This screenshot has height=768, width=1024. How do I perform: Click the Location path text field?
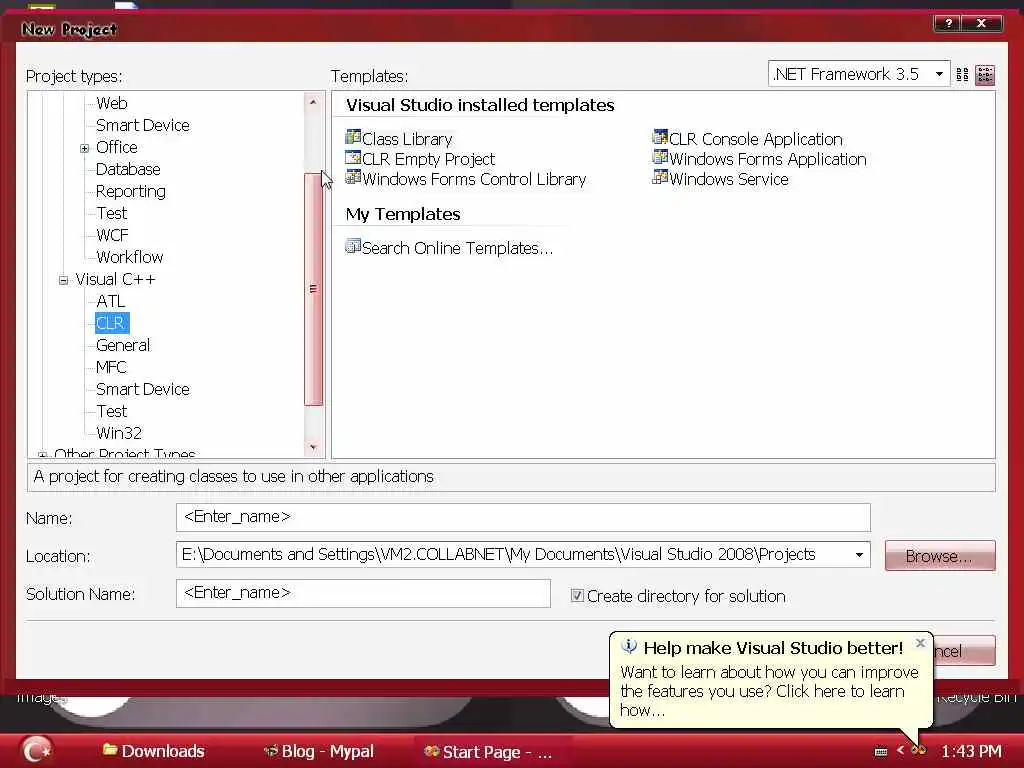513,554
